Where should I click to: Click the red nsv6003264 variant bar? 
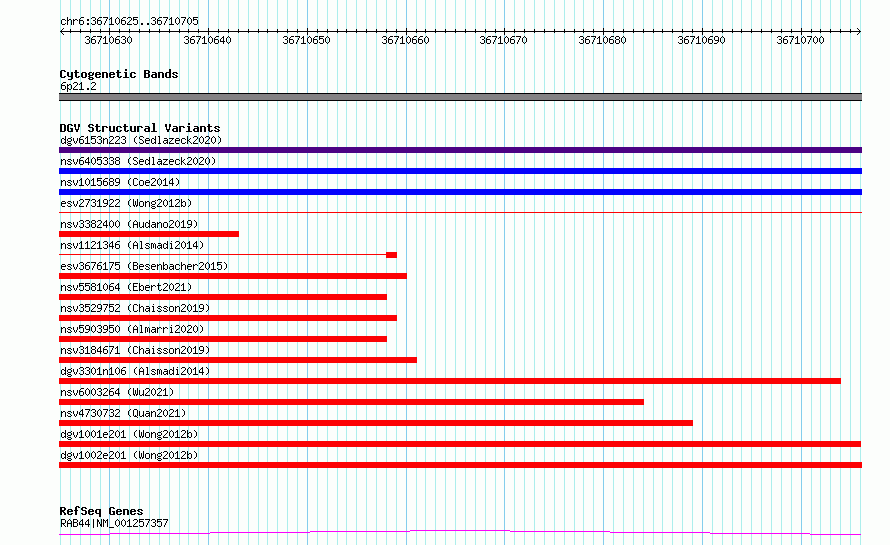coord(351,402)
